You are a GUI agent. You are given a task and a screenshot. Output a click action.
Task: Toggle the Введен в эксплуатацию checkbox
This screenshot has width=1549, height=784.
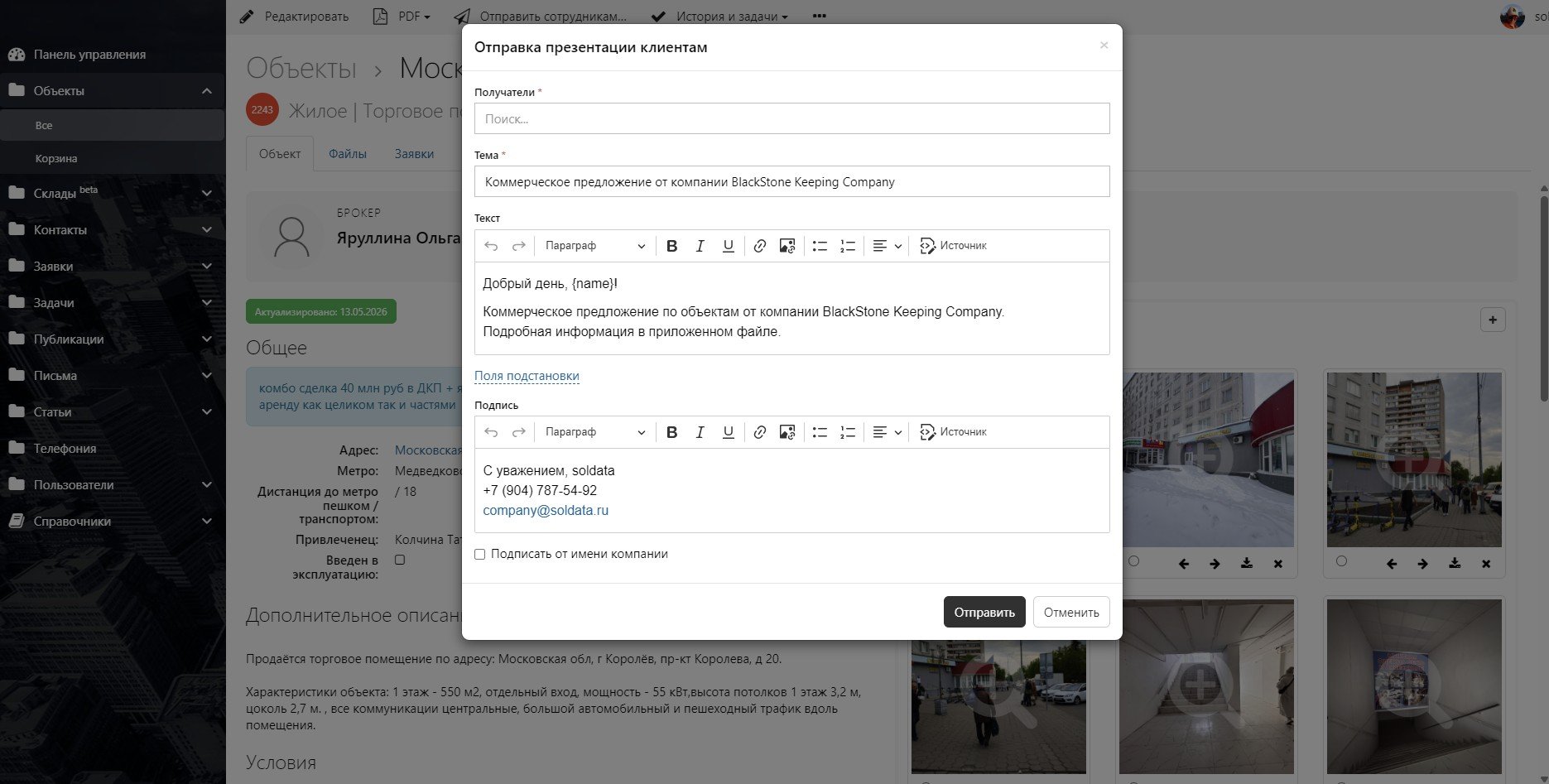[x=400, y=560]
